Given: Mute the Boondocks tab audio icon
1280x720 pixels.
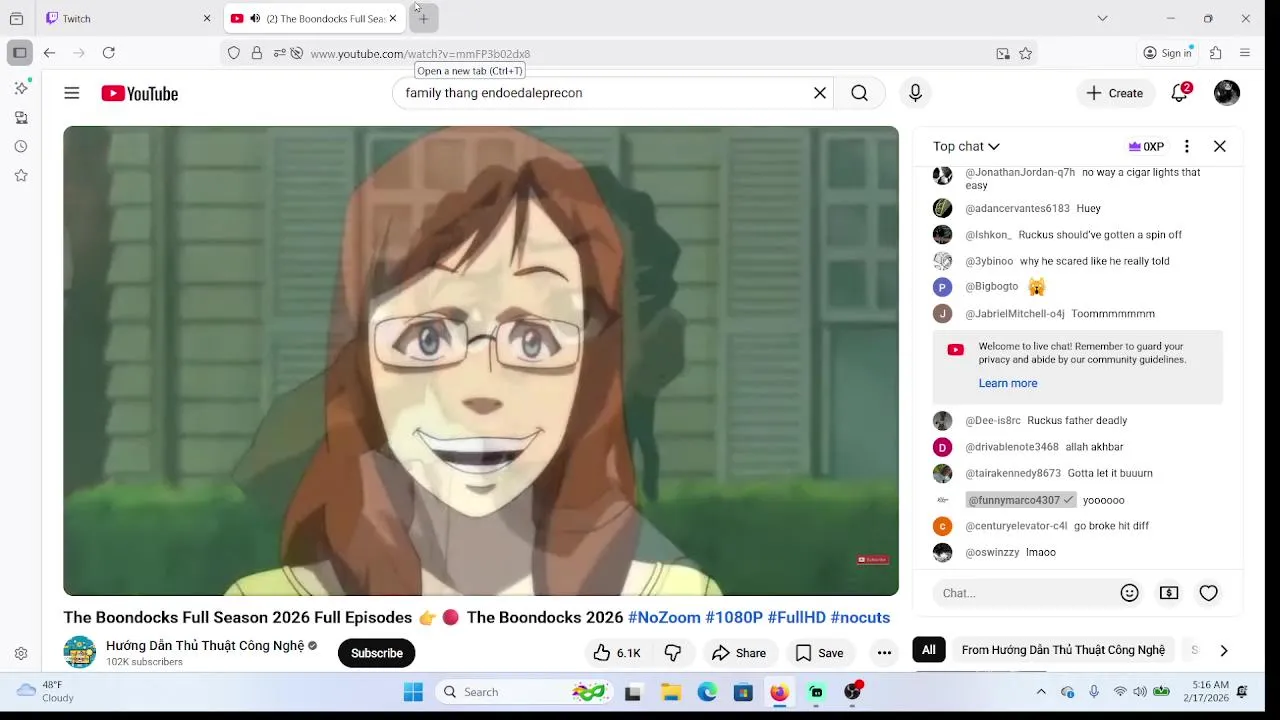Looking at the screenshot, I should tap(255, 18).
